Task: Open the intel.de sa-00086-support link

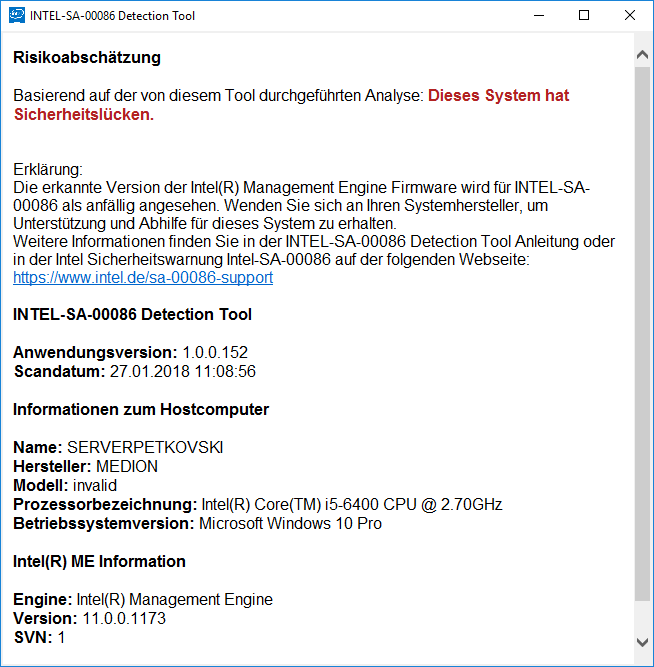Action: 143,278
